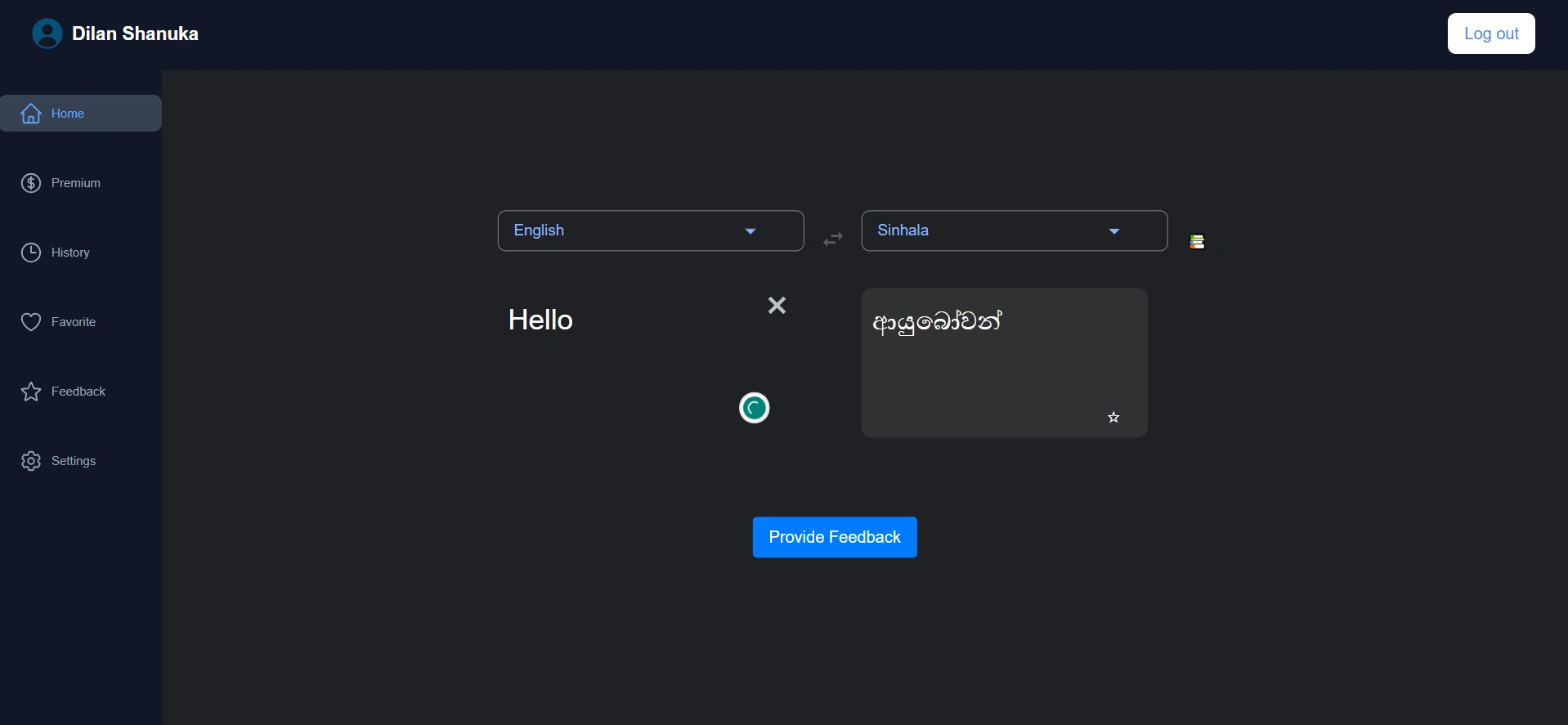This screenshot has height=725, width=1568.
Task: Click the Settings gear icon
Action: (x=31, y=461)
